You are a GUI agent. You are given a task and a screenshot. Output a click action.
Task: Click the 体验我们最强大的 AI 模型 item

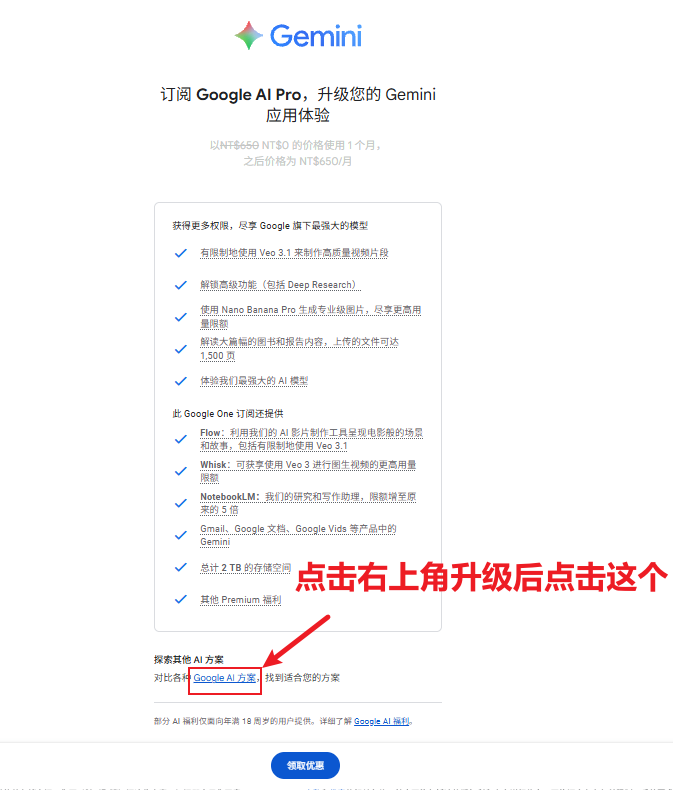254,381
